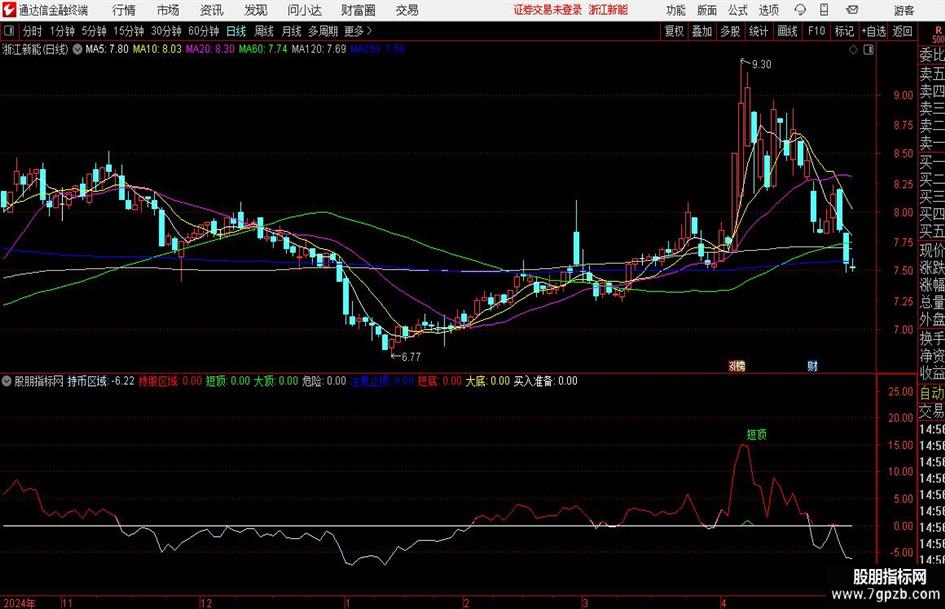Add stock with +自选 button
The image size is (945, 609).
click(874, 31)
